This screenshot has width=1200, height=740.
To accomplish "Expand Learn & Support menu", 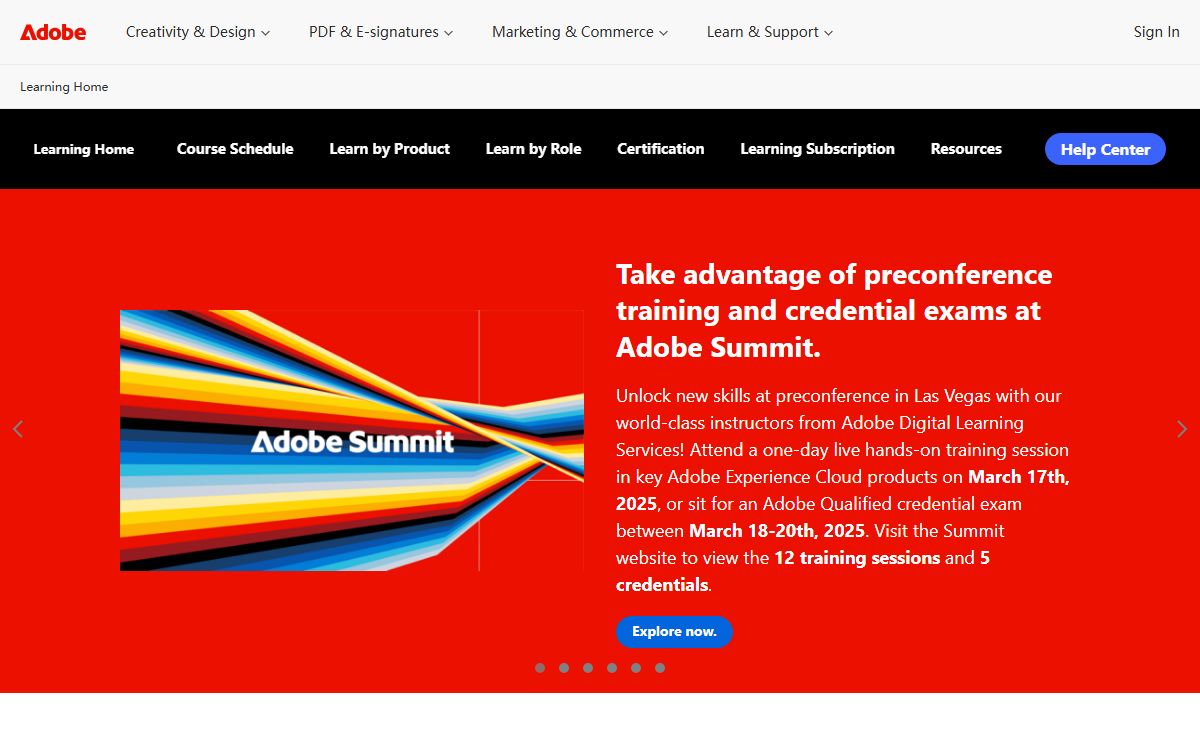I will coord(770,32).
